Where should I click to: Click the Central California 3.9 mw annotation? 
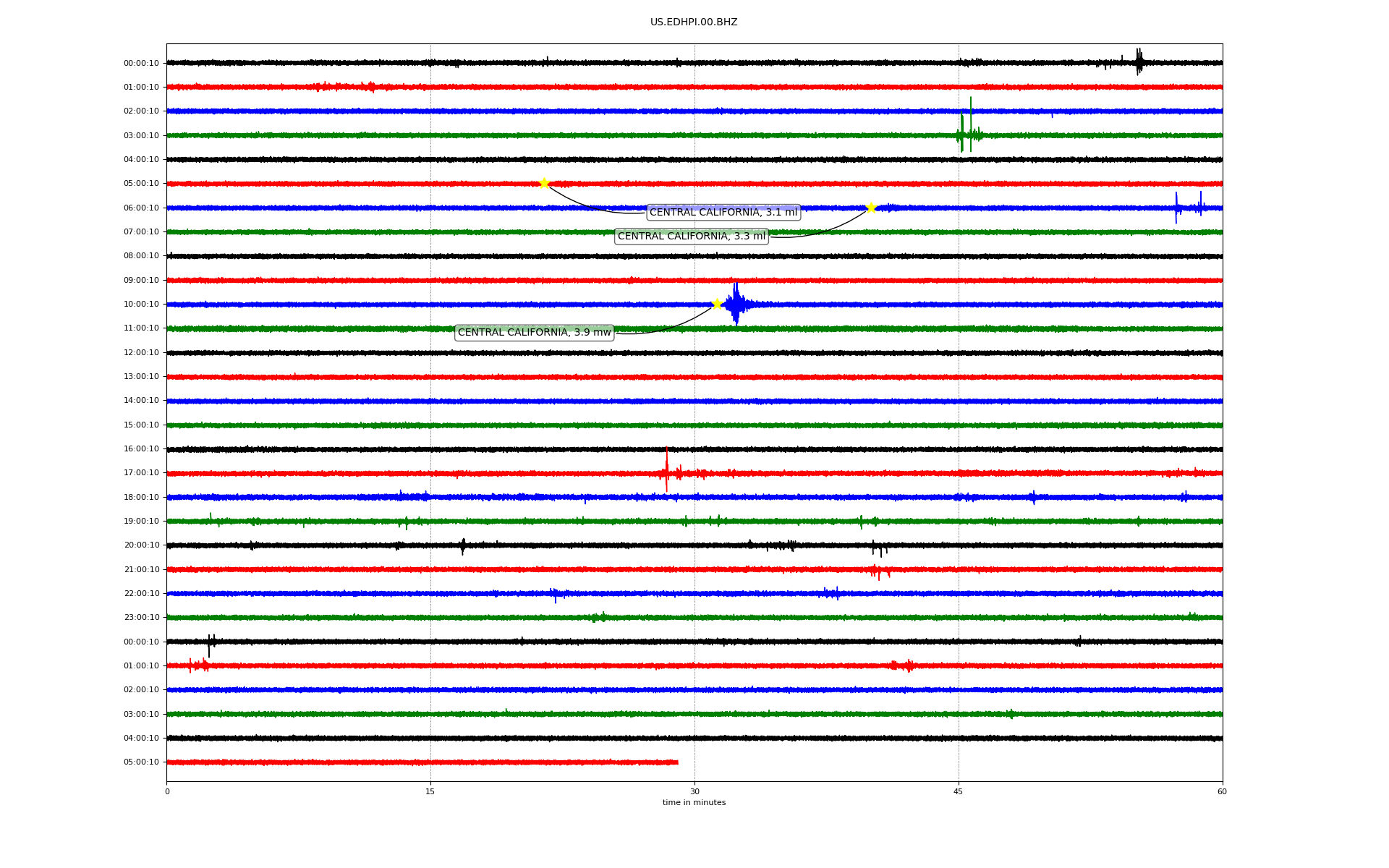click(x=534, y=332)
